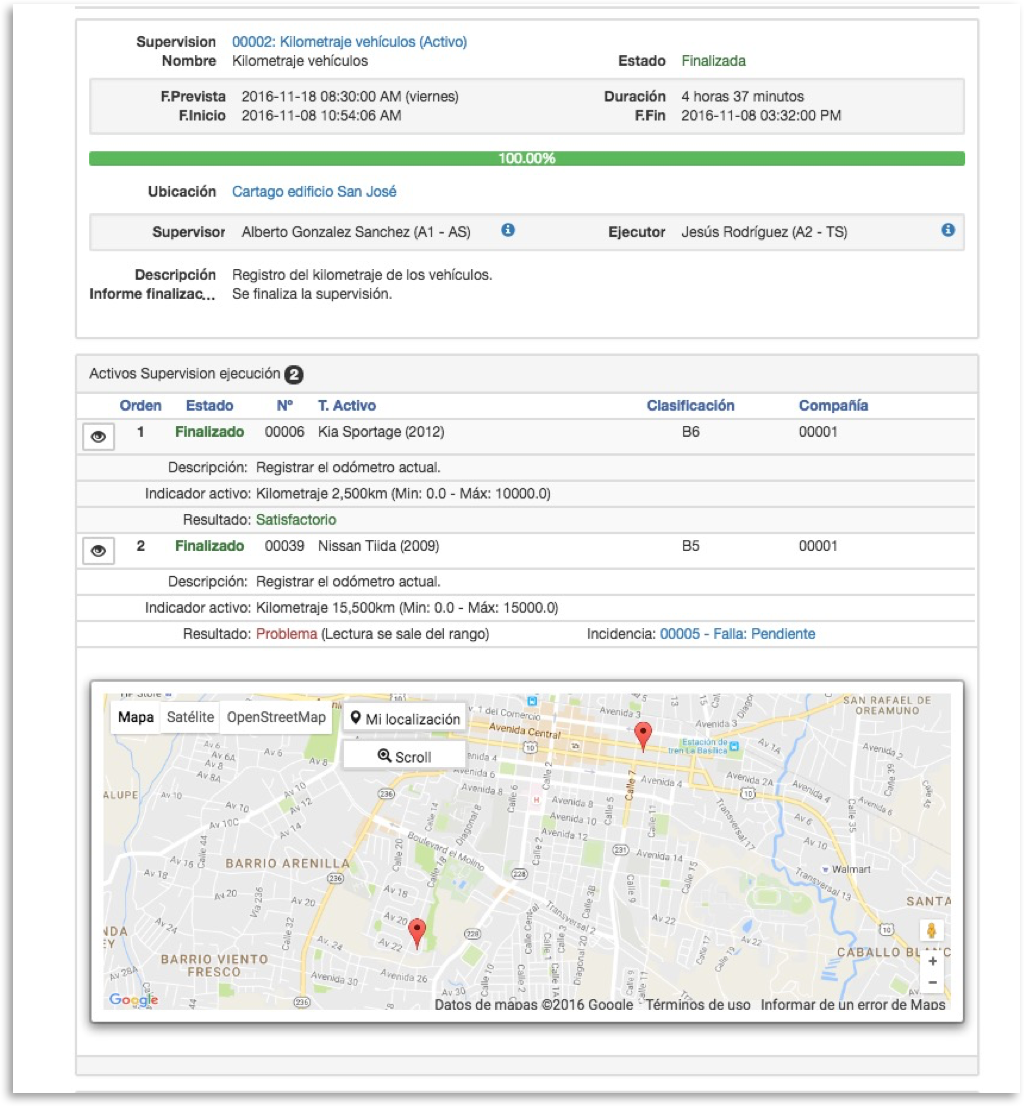Screen dimensions: 1024x1106
Task: Open executor Jesús Rodríguez info icon
Action: [947, 231]
